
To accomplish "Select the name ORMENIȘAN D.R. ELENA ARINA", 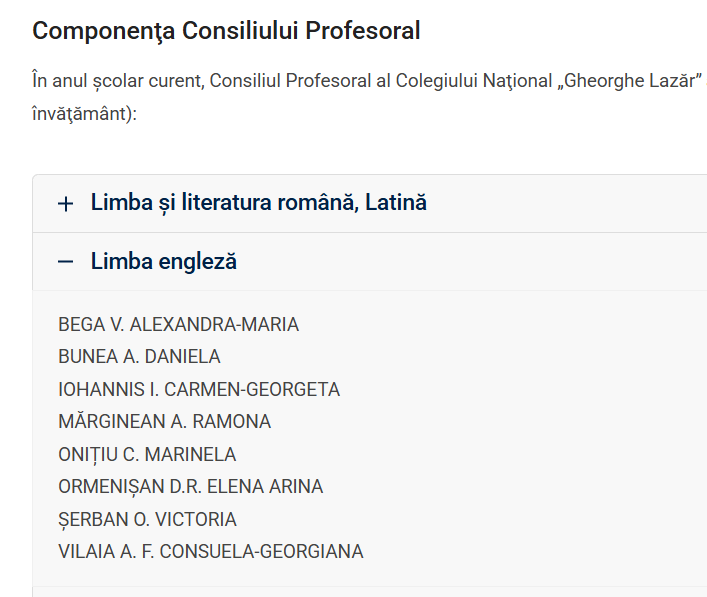I will 191,487.
